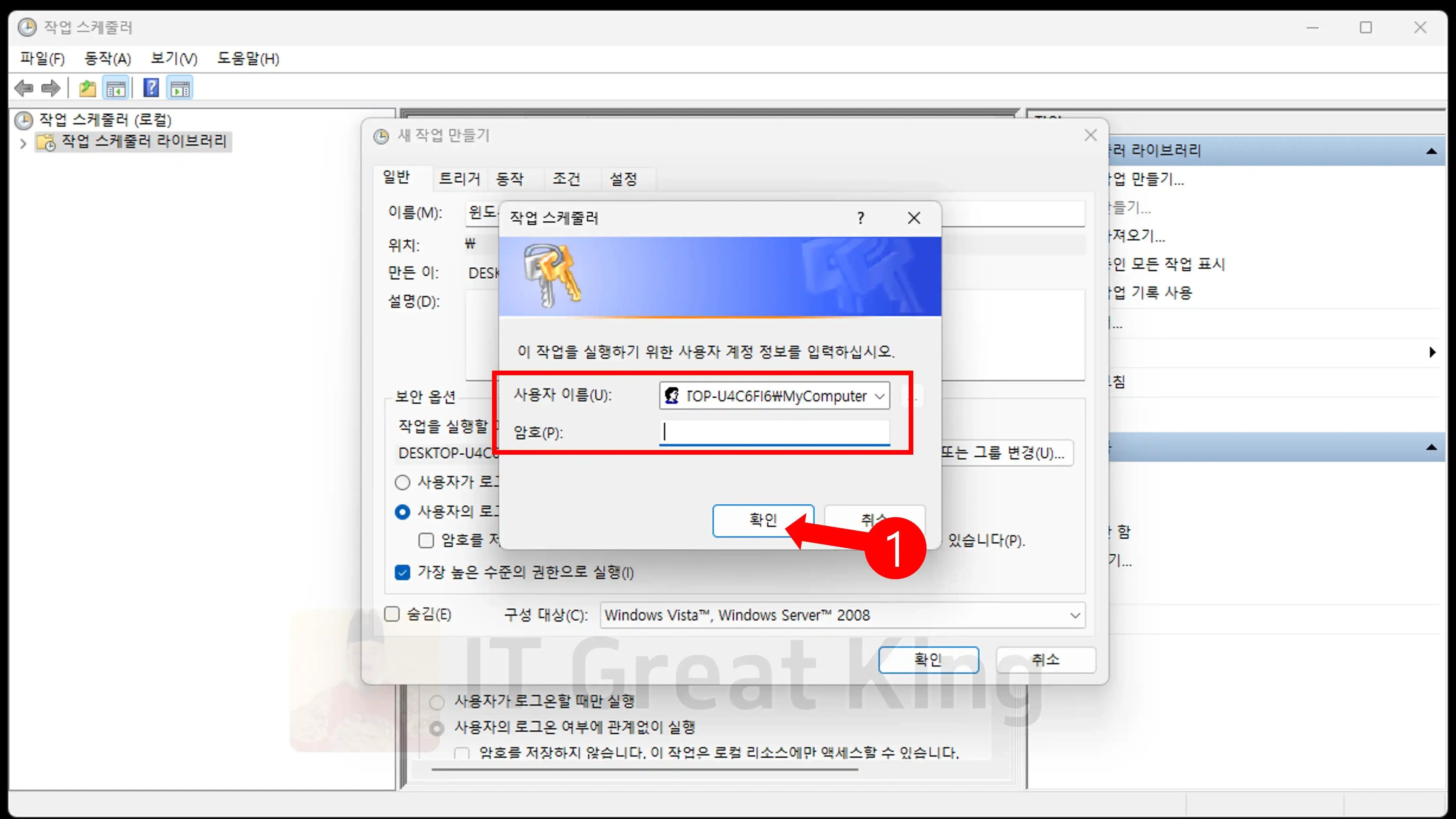The image size is (1456, 819).
Task: Click the blue help question mark icon
Action: 151,88
